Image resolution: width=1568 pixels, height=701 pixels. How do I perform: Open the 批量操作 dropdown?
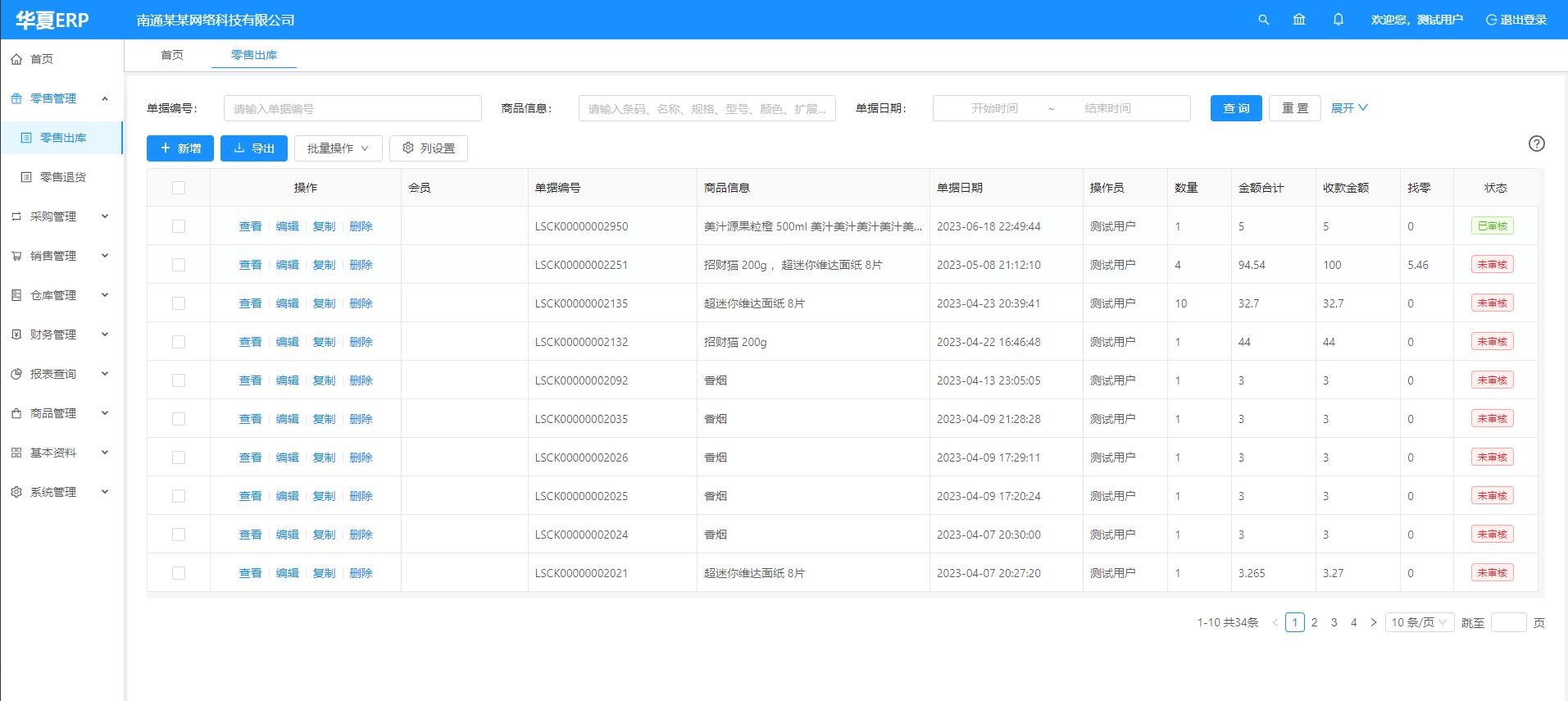(338, 148)
